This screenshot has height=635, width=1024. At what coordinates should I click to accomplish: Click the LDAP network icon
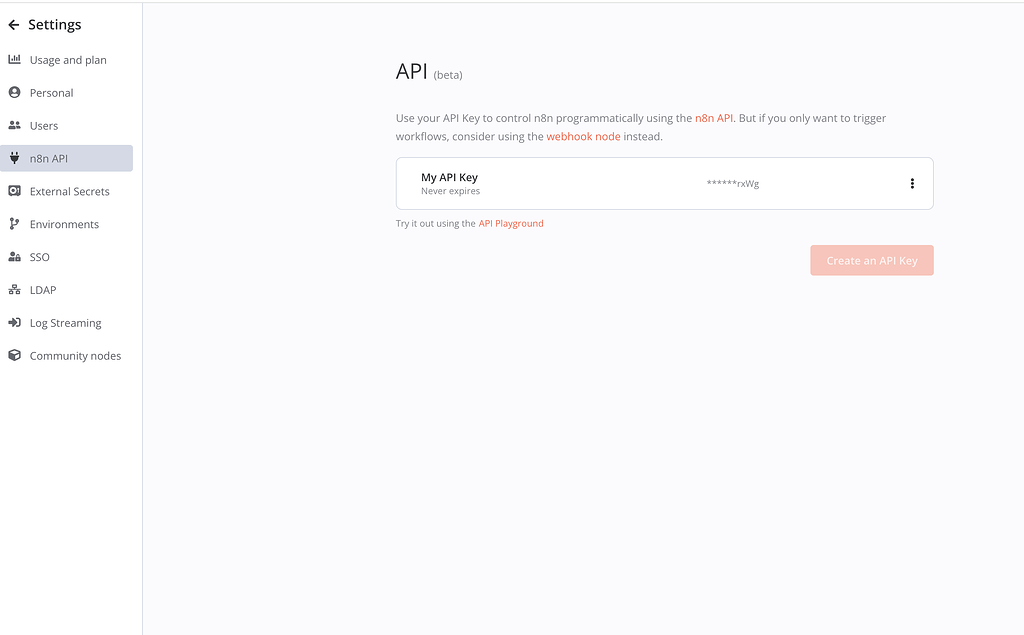(x=17, y=290)
